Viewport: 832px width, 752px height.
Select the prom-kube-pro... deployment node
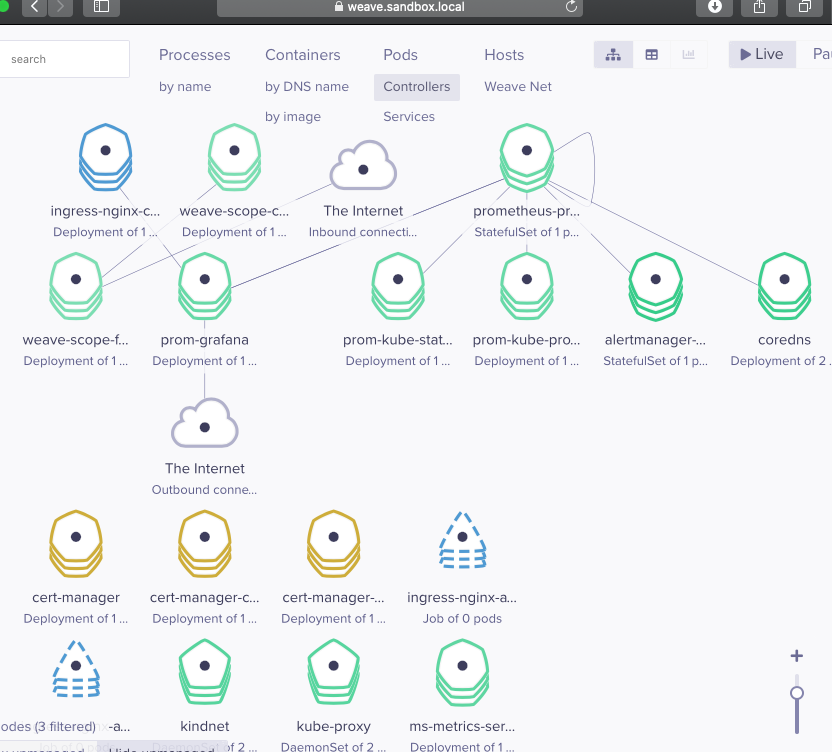point(527,286)
